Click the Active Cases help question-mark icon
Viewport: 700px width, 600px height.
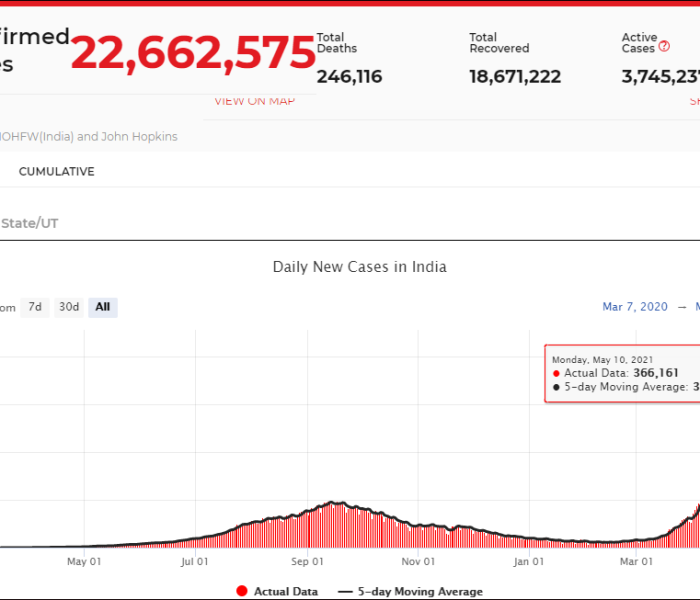pos(664,46)
